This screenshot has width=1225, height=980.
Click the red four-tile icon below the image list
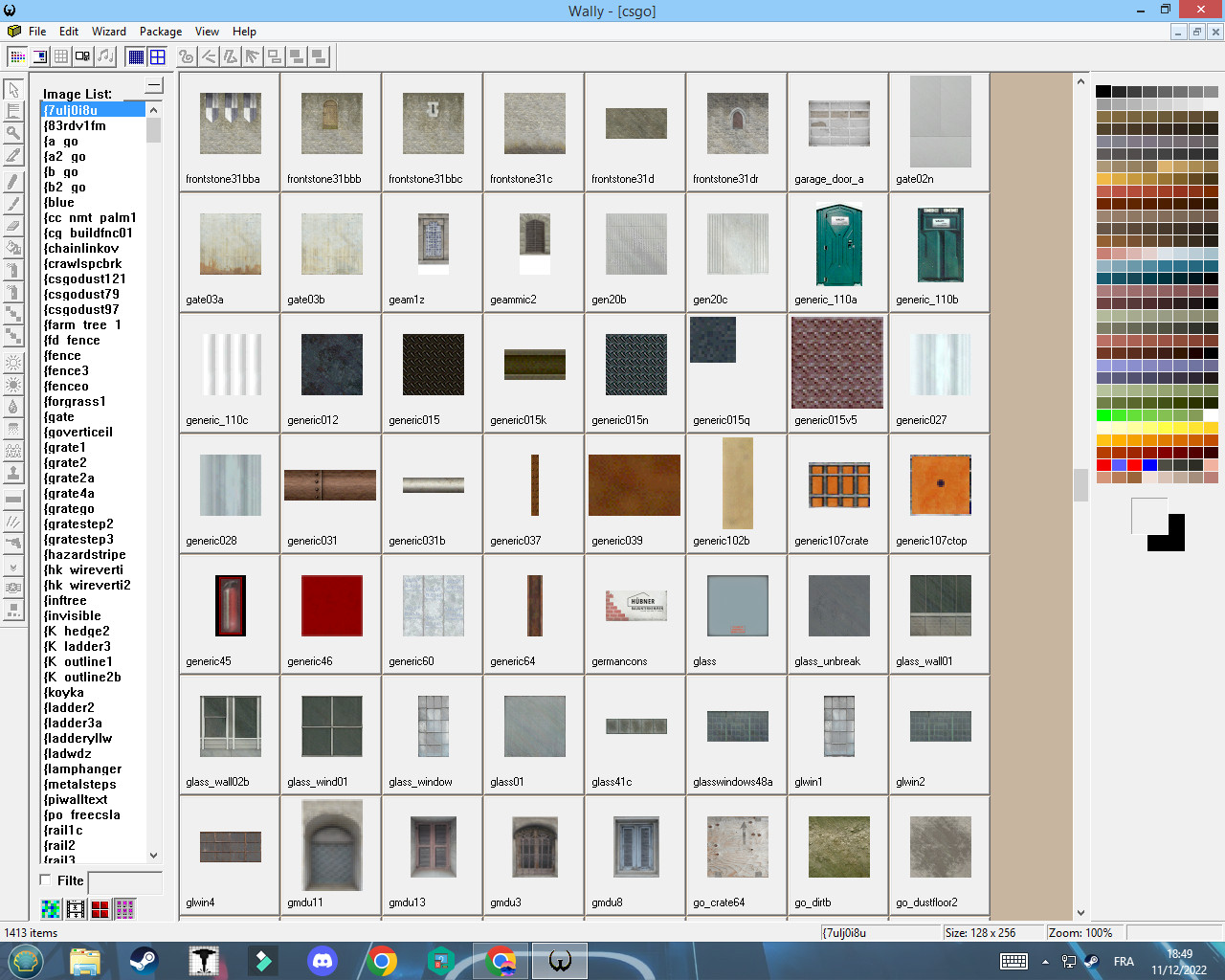(x=100, y=909)
